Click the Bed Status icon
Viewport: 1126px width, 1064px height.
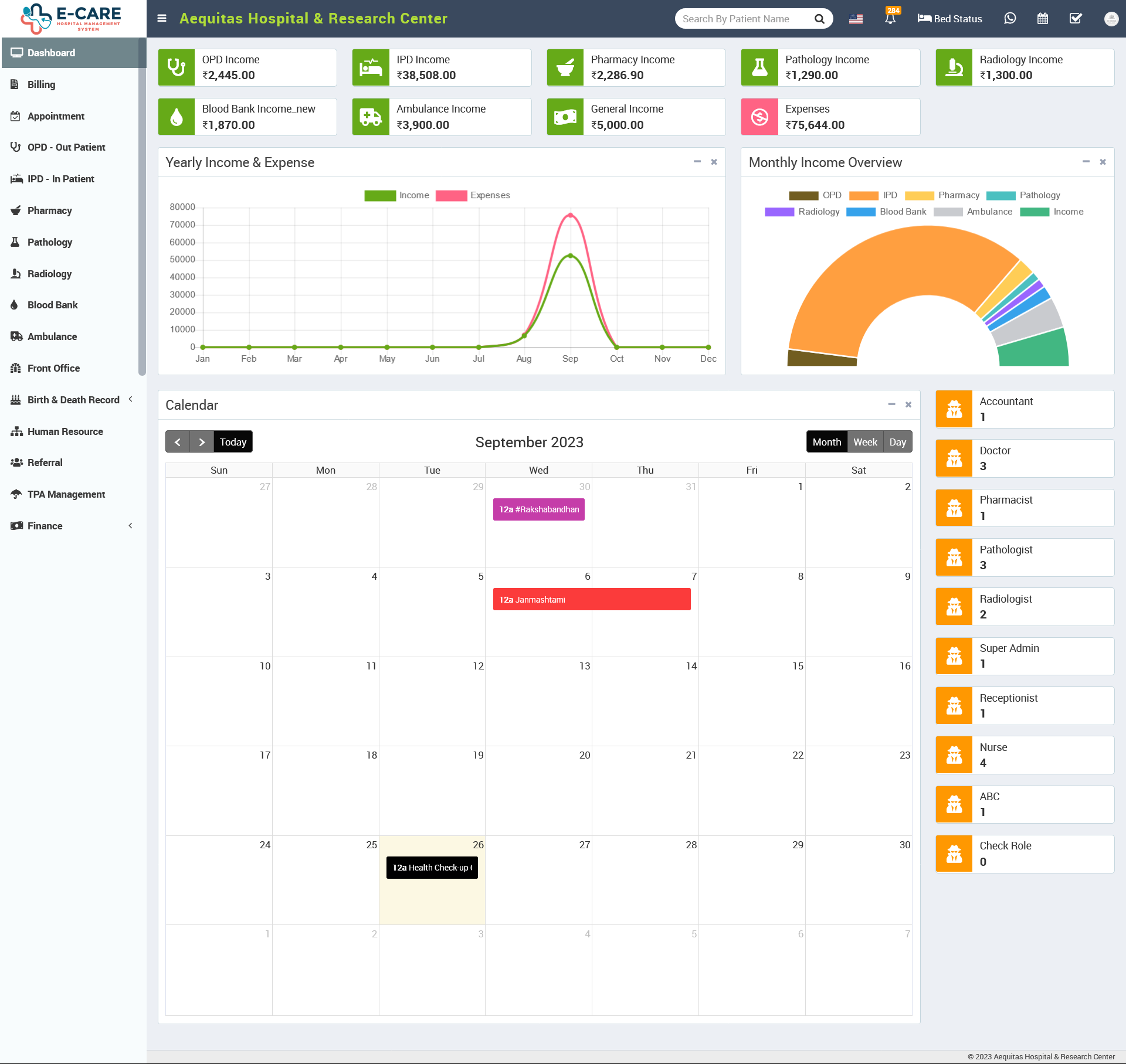click(x=924, y=18)
